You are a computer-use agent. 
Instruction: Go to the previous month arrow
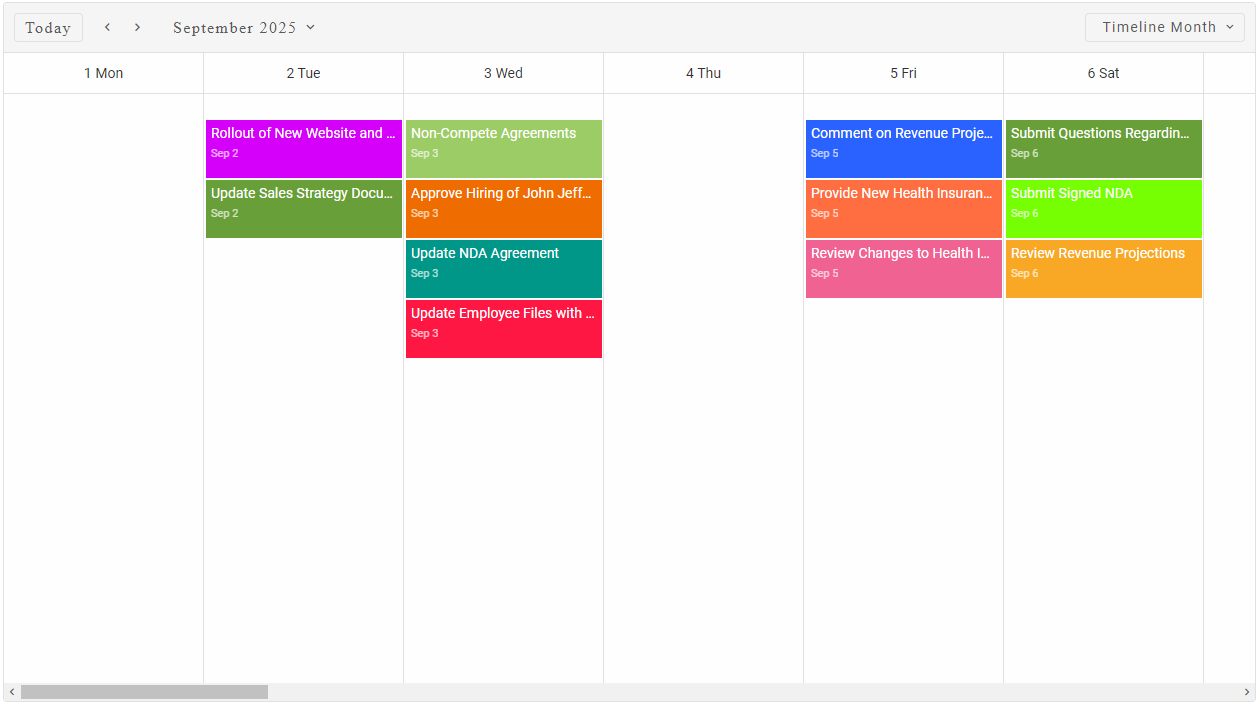tap(107, 27)
